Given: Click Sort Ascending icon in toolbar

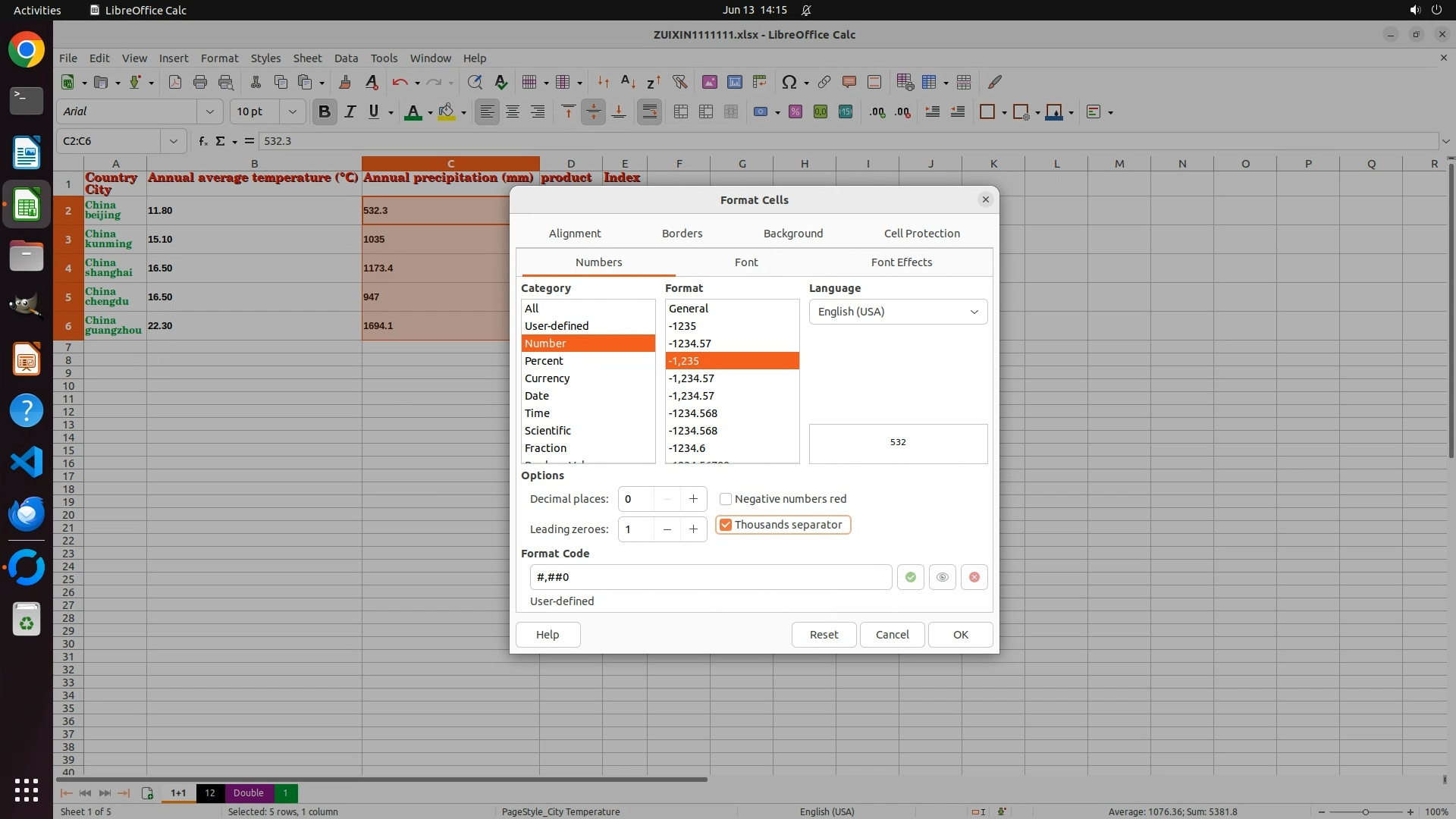Looking at the screenshot, I should (x=628, y=82).
